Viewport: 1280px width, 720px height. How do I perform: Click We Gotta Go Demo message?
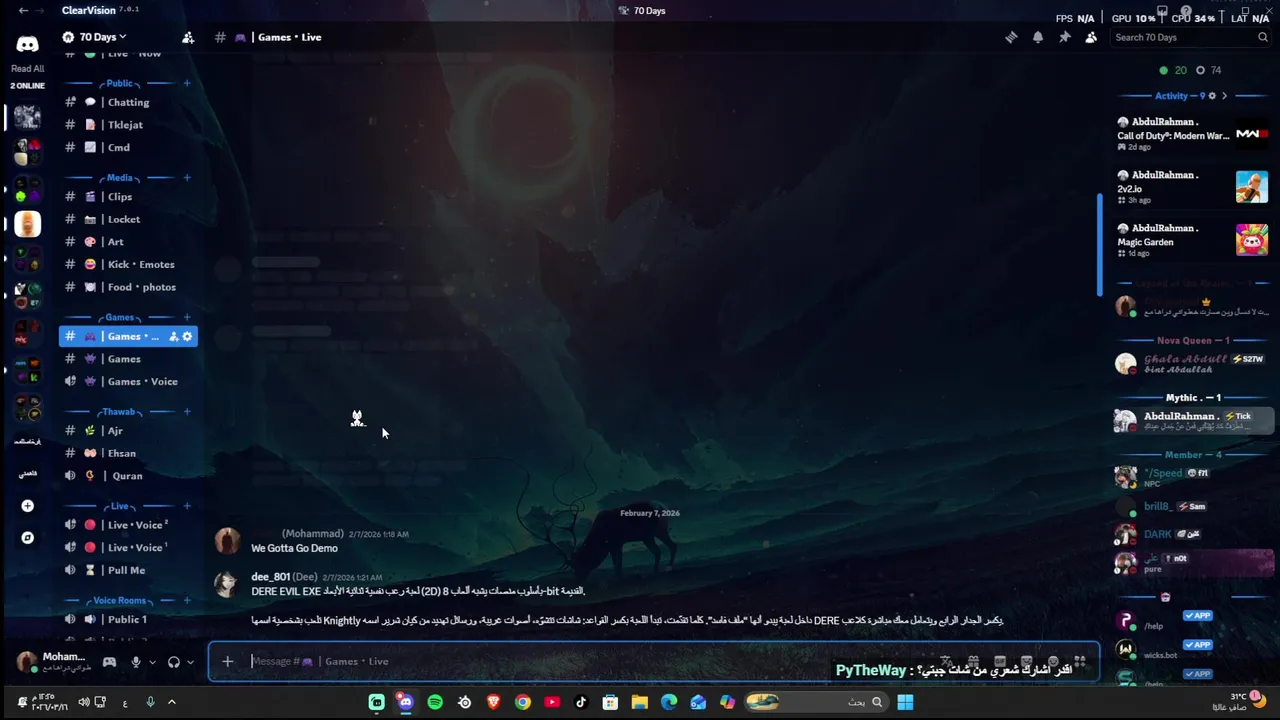(294, 548)
